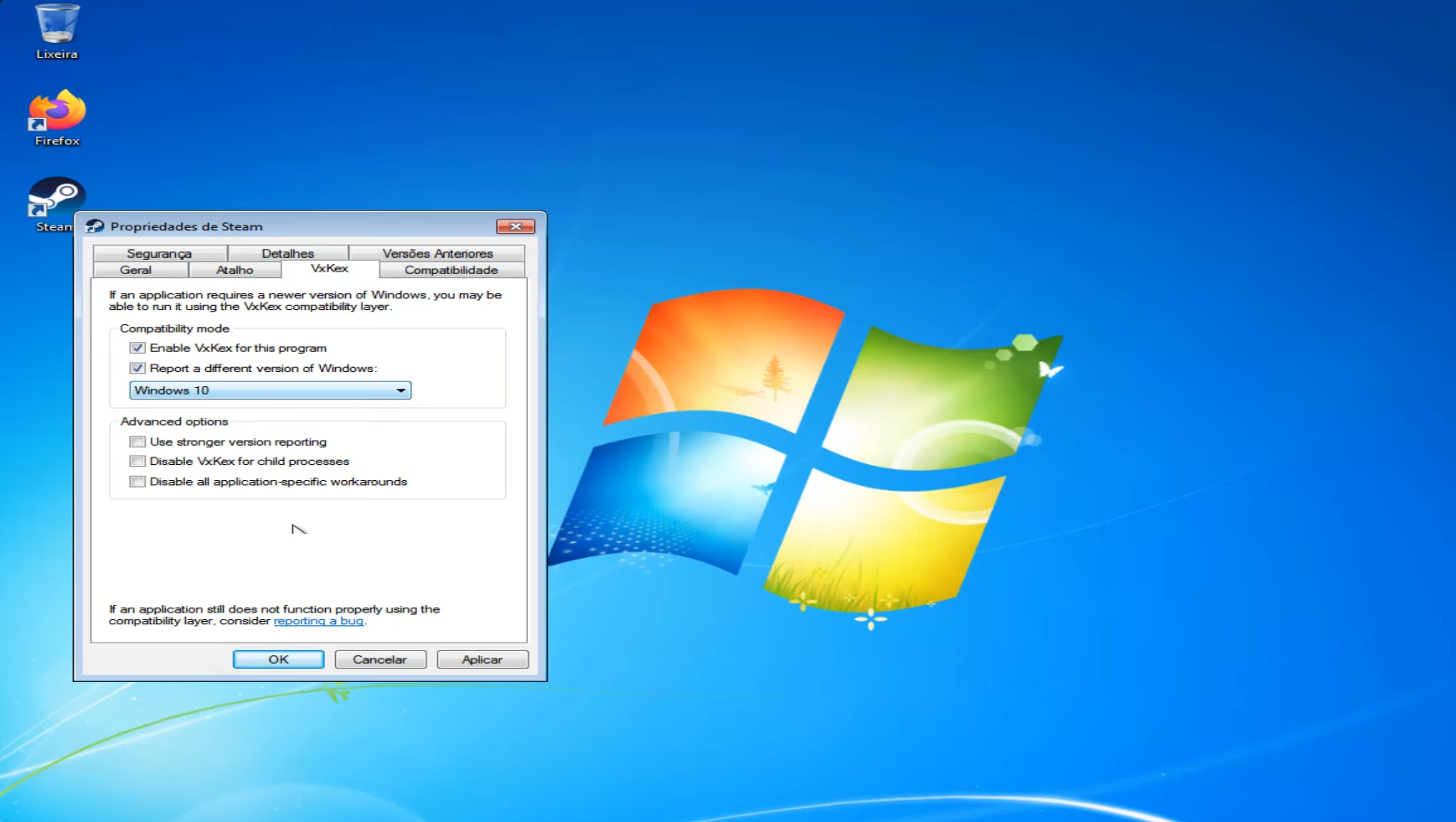Enable Use stronger version reporting
This screenshot has height=822, width=1456.
coord(137,442)
